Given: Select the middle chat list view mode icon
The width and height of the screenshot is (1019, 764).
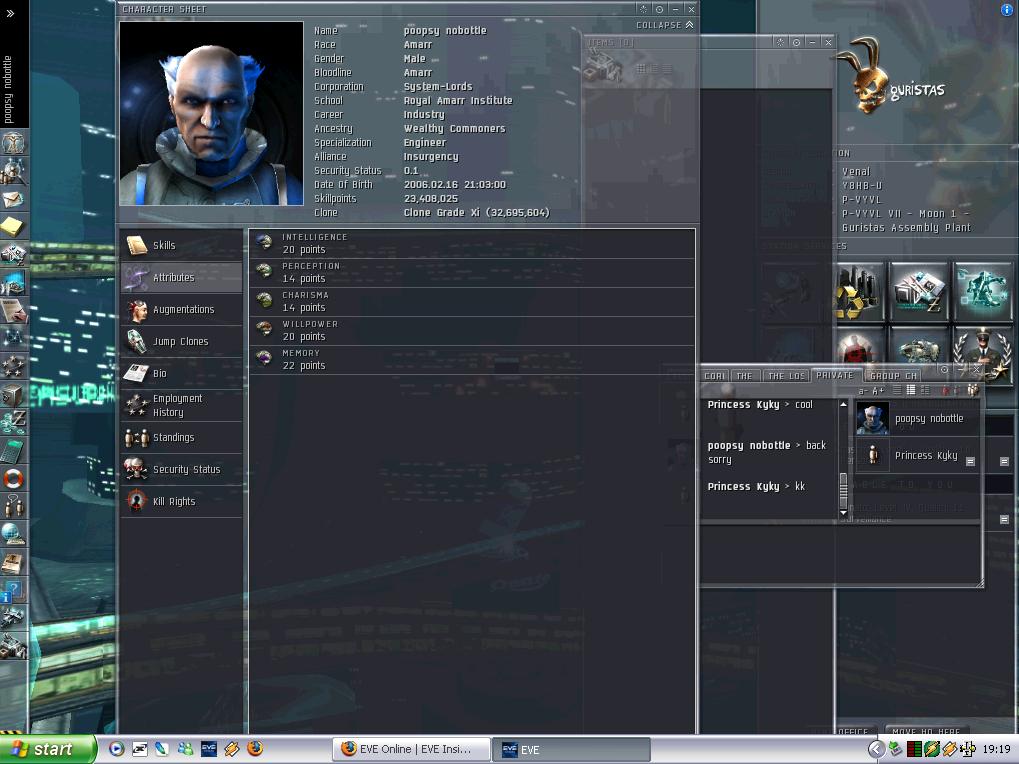Looking at the screenshot, I should [910, 390].
